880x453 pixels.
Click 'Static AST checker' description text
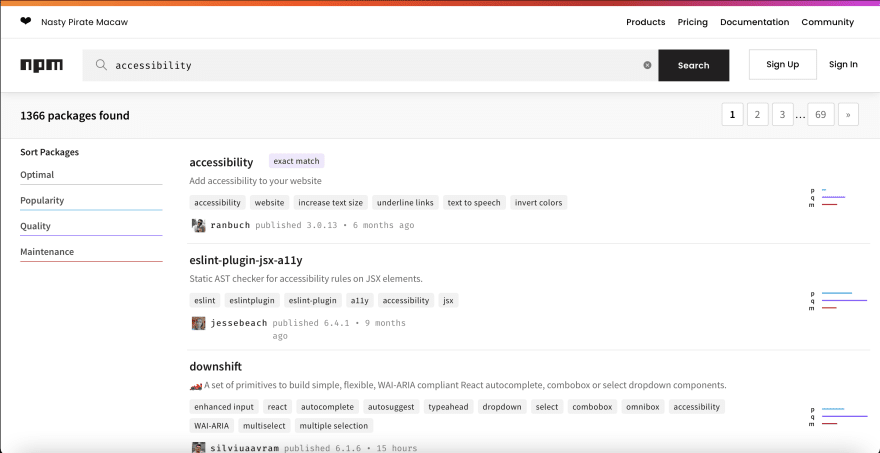click(306, 279)
